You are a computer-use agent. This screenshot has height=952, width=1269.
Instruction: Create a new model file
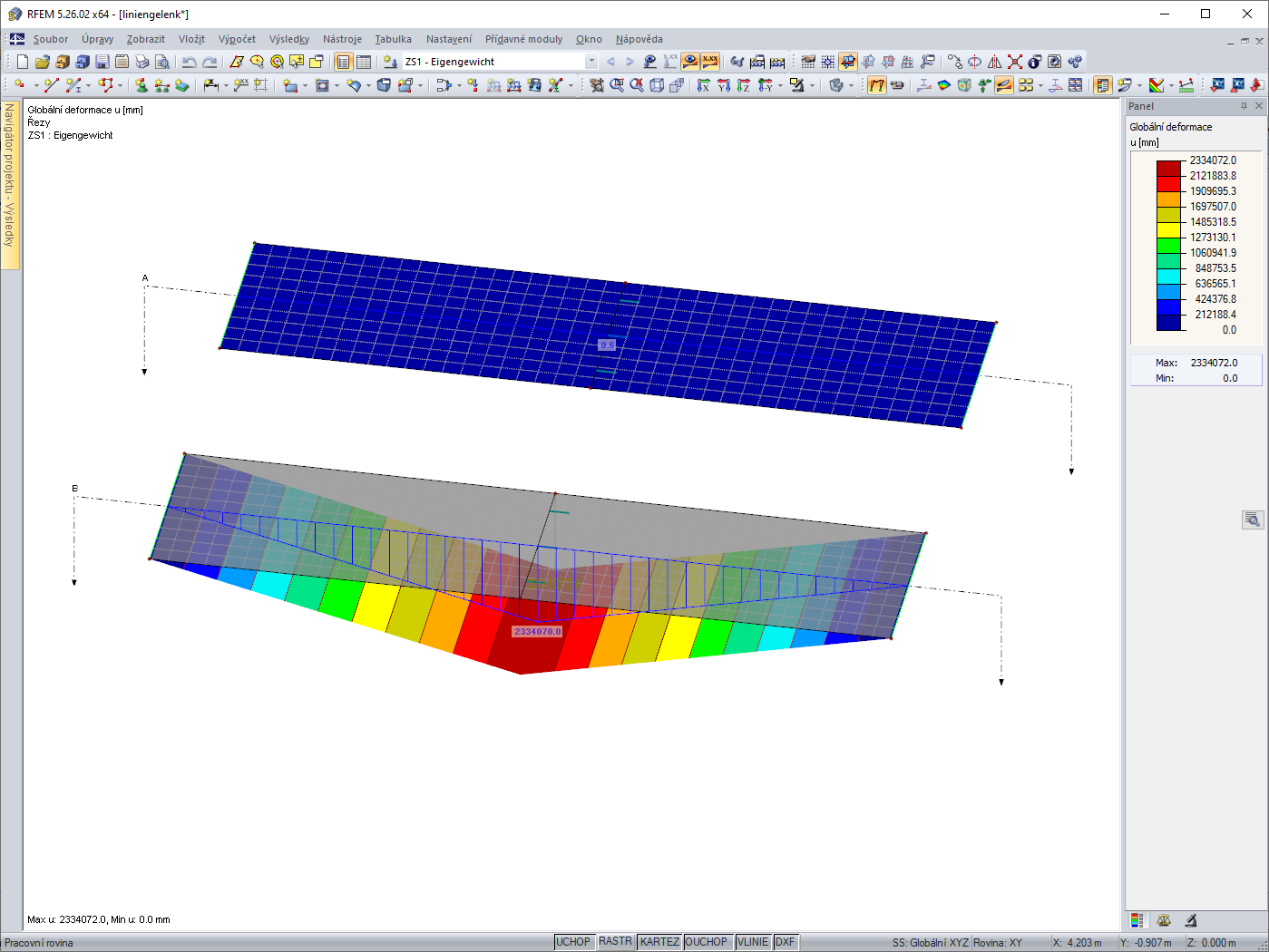(x=23, y=62)
